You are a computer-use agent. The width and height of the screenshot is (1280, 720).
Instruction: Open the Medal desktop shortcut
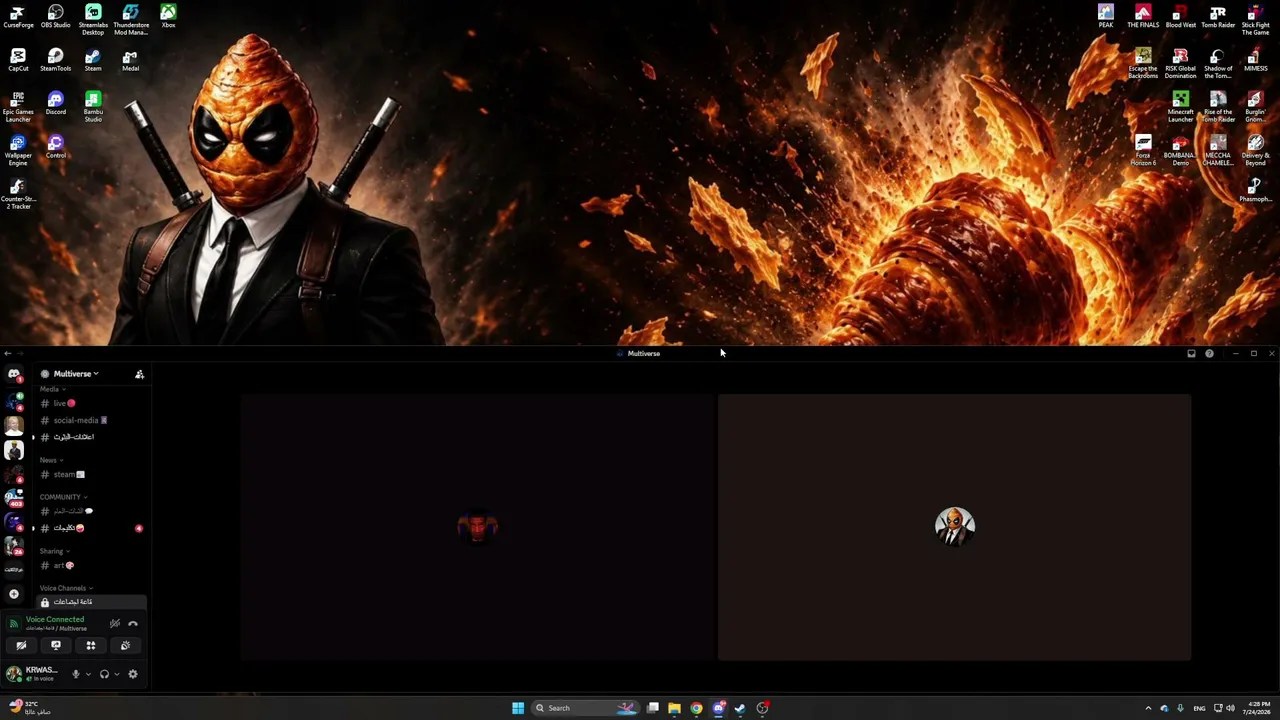[x=130, y=60]
